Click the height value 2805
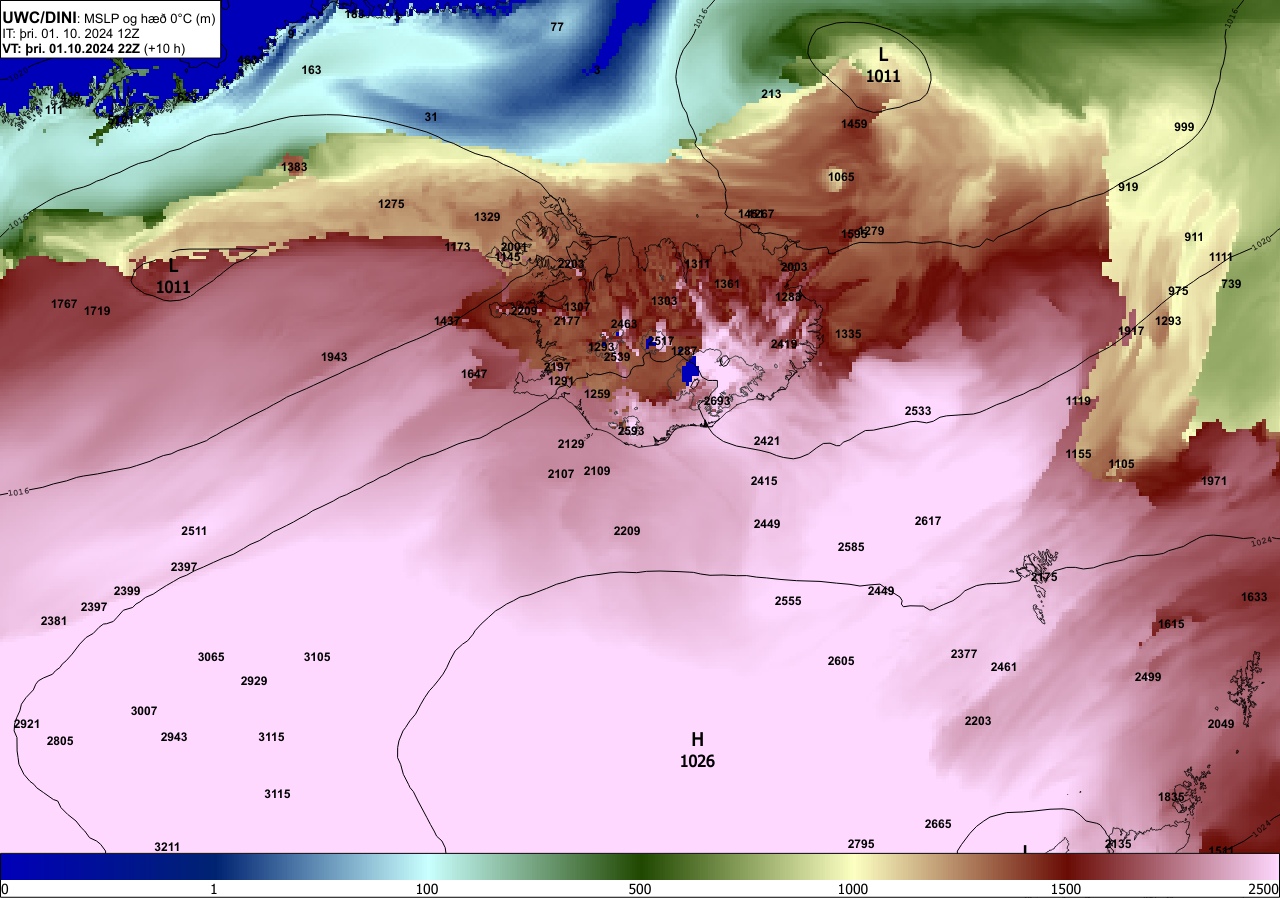This screenshot has height=898, width=1280. click(60, 741)
